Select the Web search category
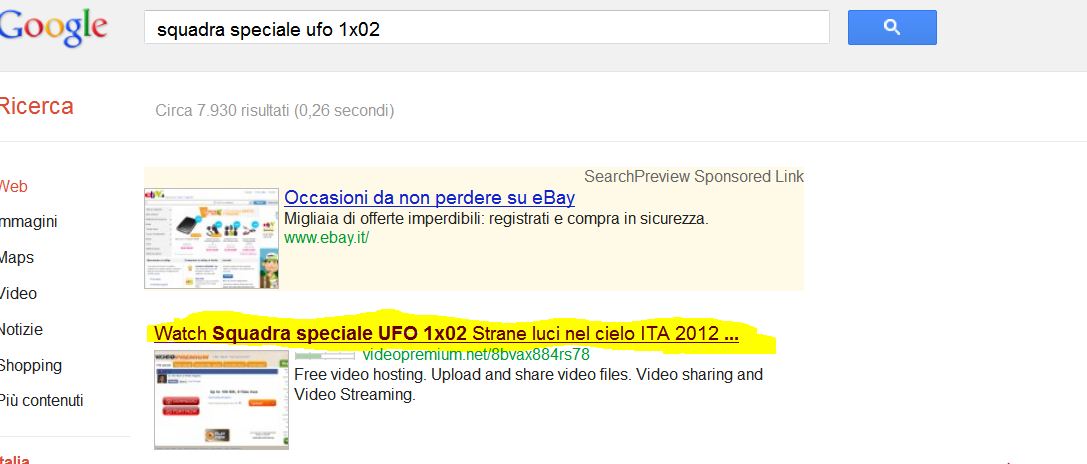The image size is (1087, 464). pyautogui.click(x=13, y=187)
